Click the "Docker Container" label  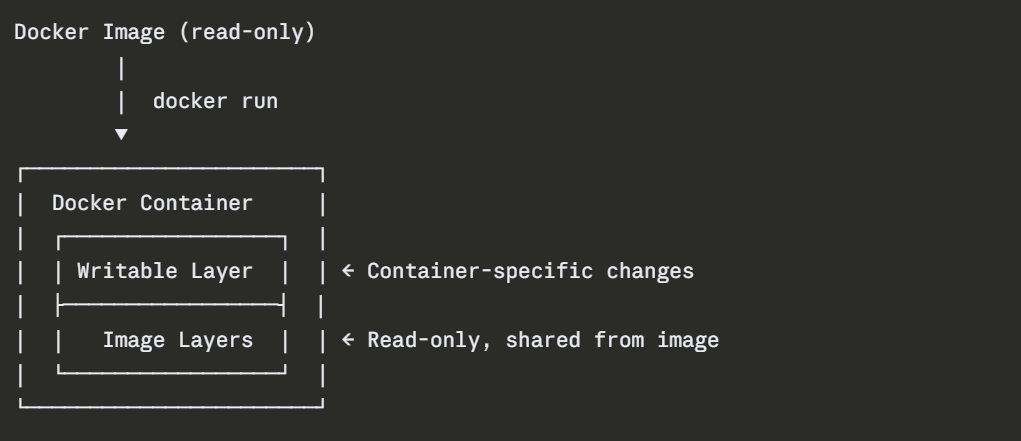pyautogui.click(x=152, y=204)
